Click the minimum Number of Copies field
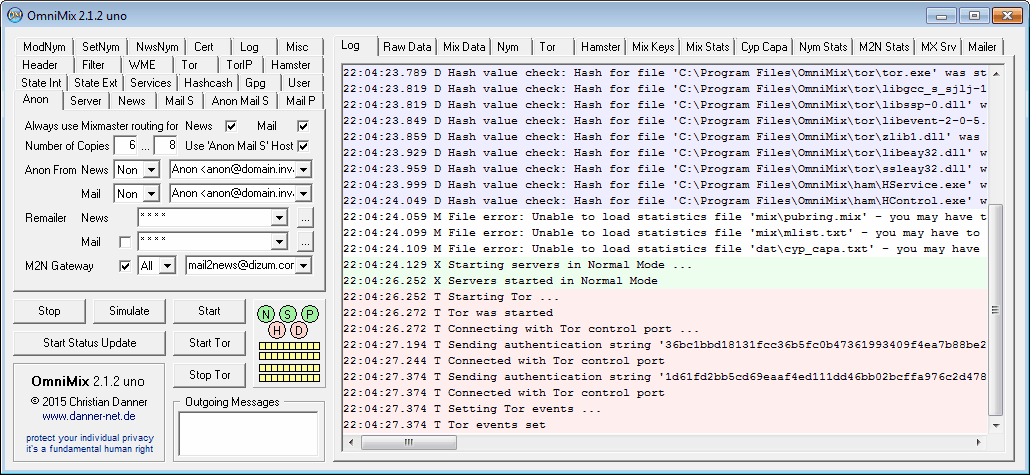Screen dimensions: 1030x475 [125, 145]
